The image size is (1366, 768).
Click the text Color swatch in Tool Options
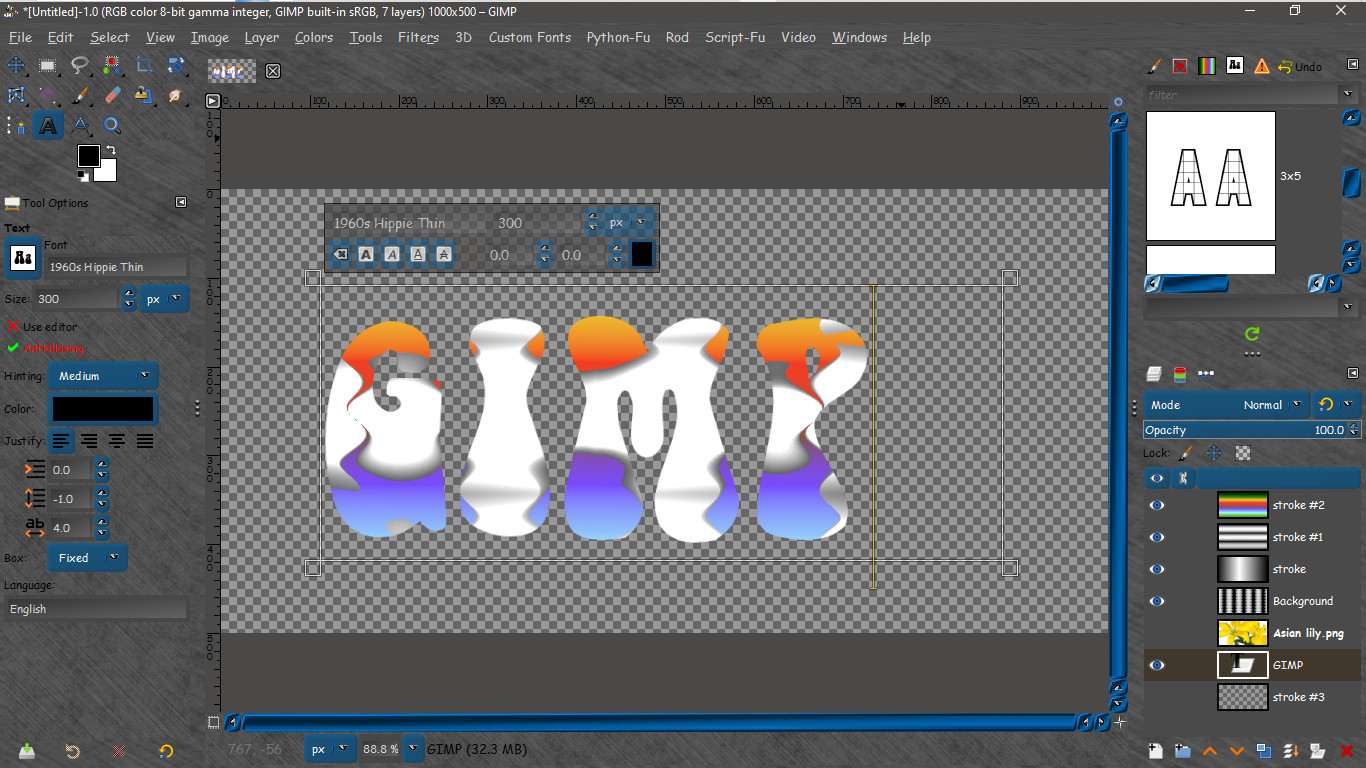103,409
